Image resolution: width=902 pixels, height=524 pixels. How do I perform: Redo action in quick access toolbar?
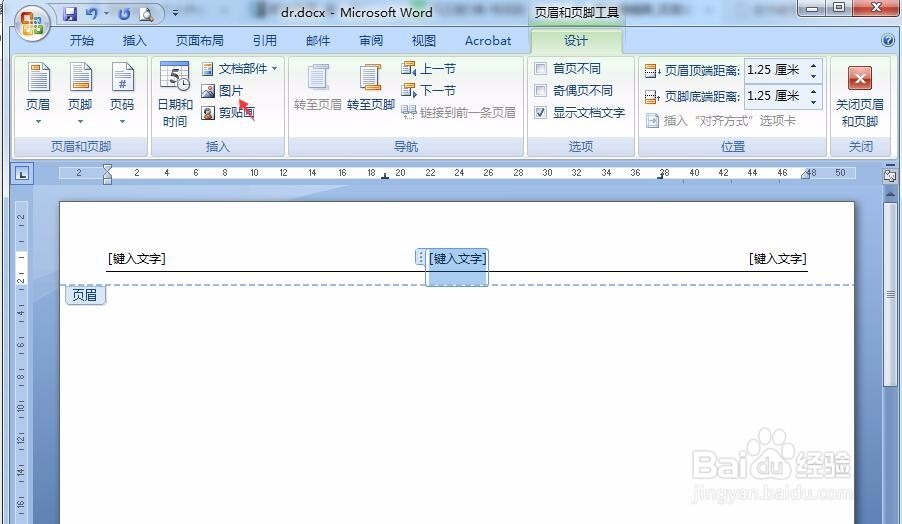(124, 14)
